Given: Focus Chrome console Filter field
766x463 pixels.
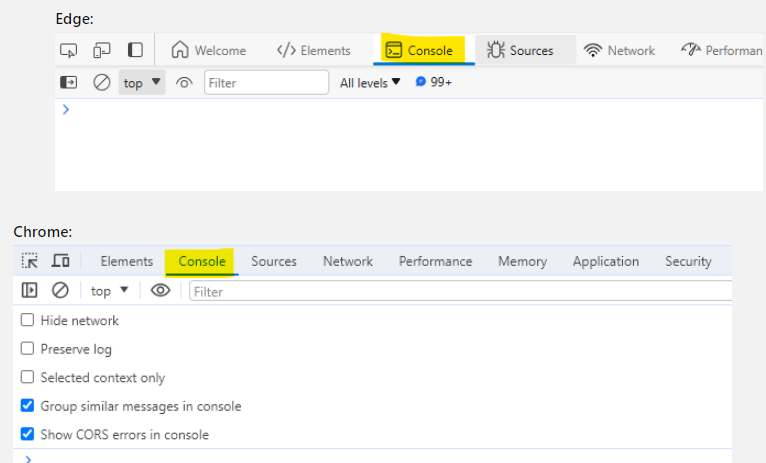Looking at the screenshot, I should [x=460, y=292].
